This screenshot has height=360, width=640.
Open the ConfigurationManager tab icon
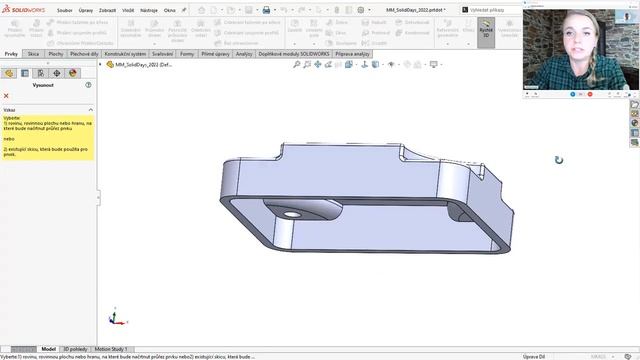coord(41,73)
